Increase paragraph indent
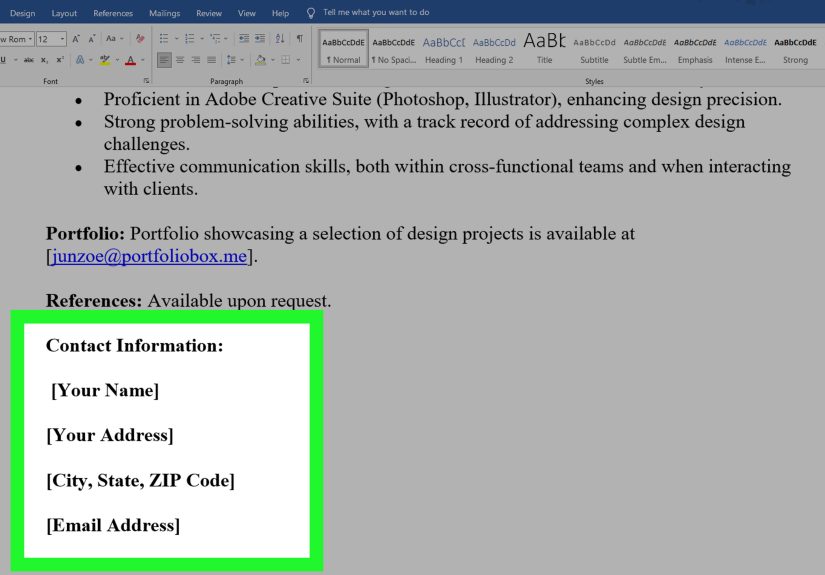 click(x=260, y=39)
